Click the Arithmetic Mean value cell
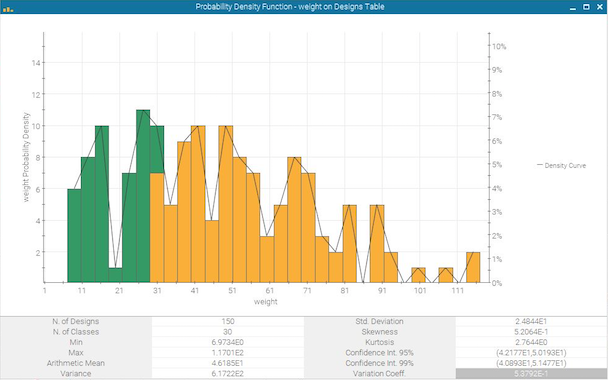The width and height of the screenshot is (608, 380). pos(228,363)
